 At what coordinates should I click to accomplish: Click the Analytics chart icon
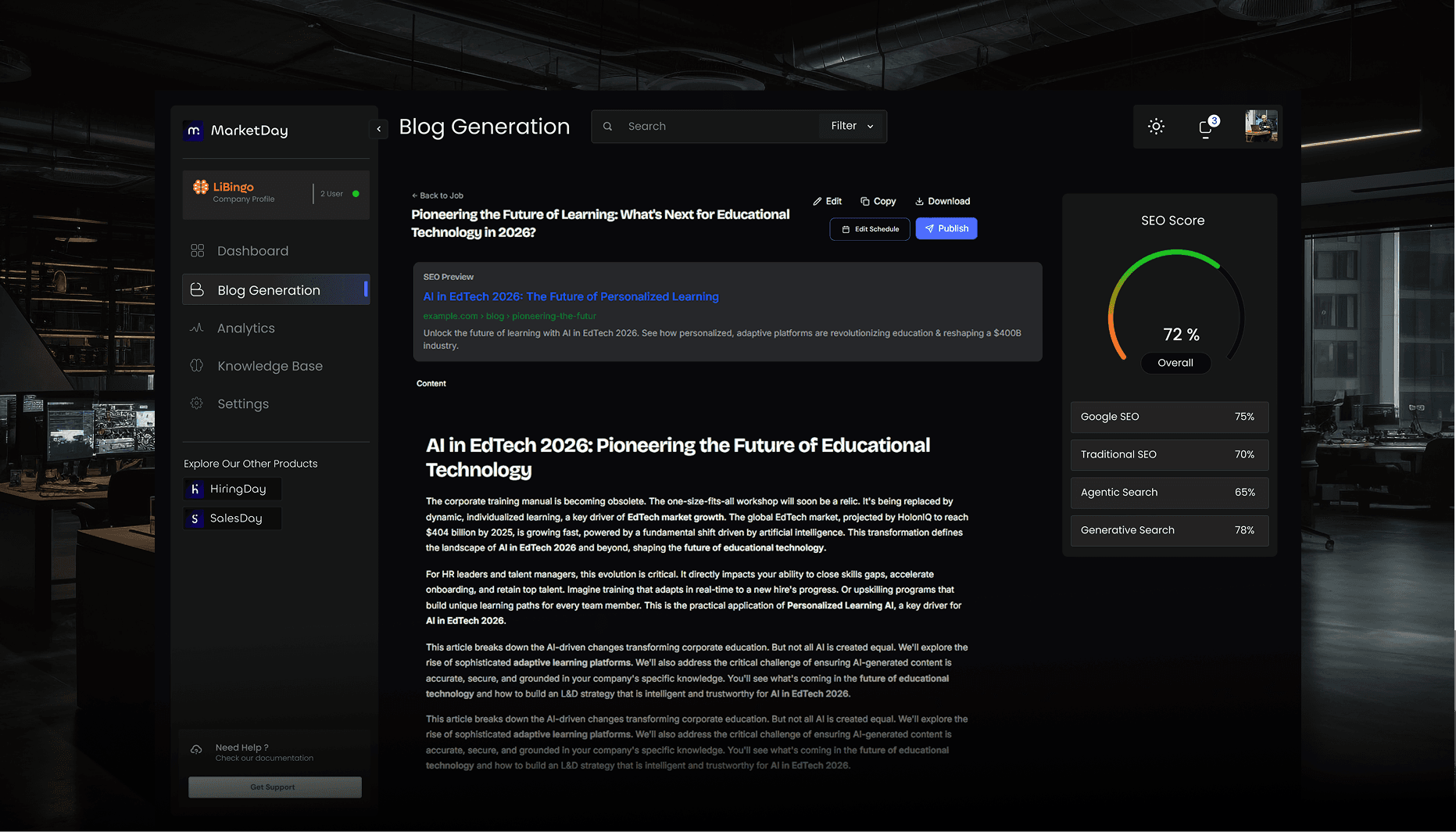(197, 328)
